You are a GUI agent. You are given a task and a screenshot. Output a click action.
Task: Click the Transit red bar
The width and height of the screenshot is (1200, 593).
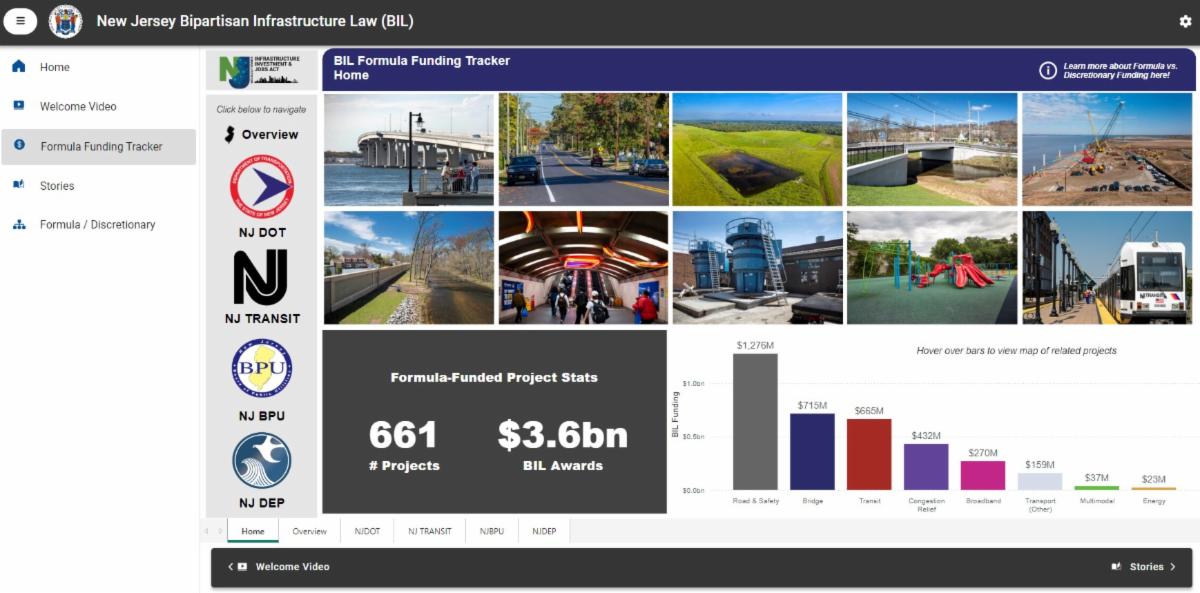(x=869, y=454)
